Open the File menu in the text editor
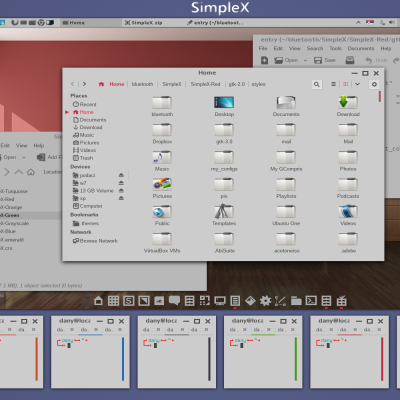 (x=263, y=48)
